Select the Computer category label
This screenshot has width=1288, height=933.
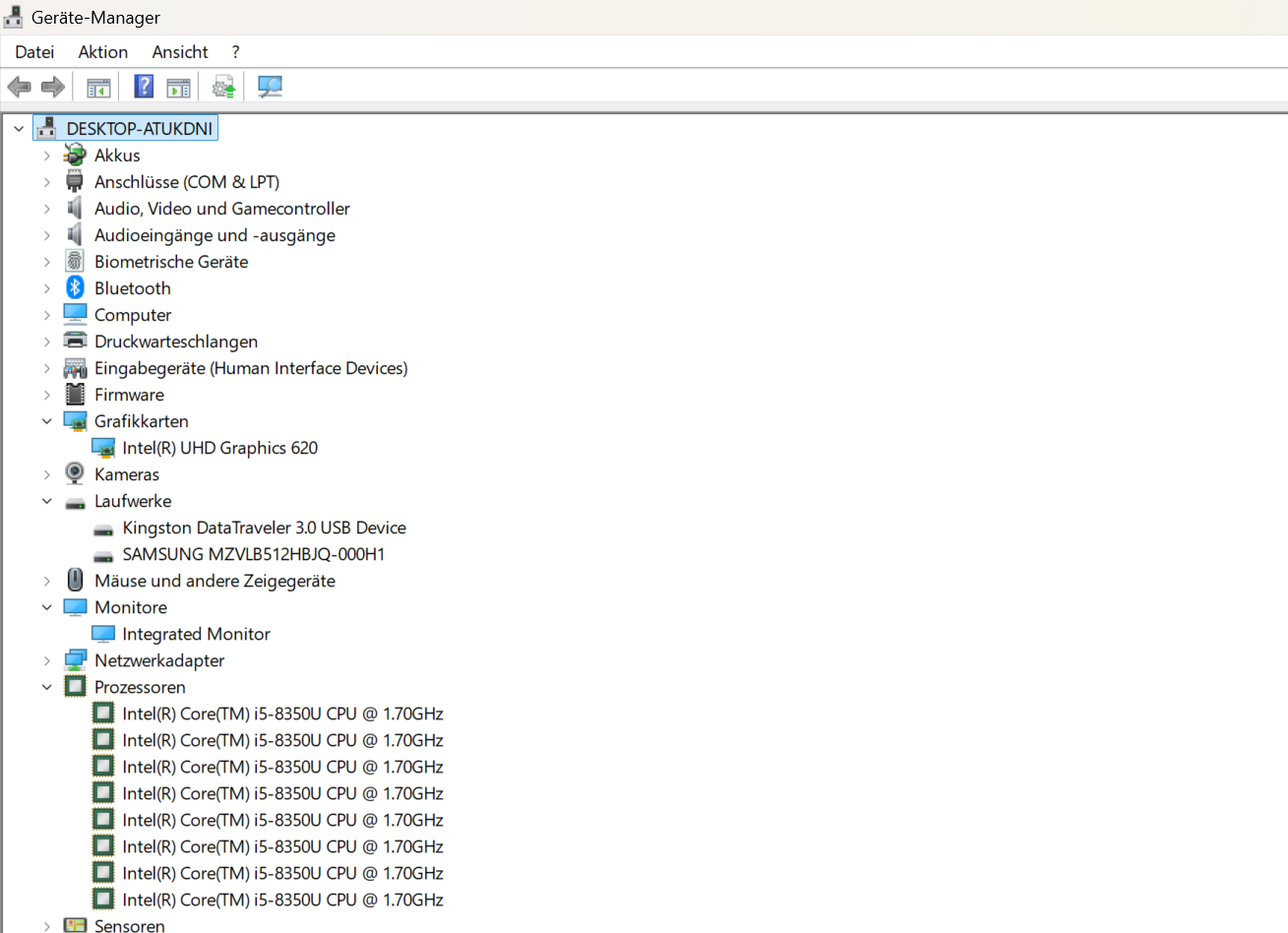133,314
